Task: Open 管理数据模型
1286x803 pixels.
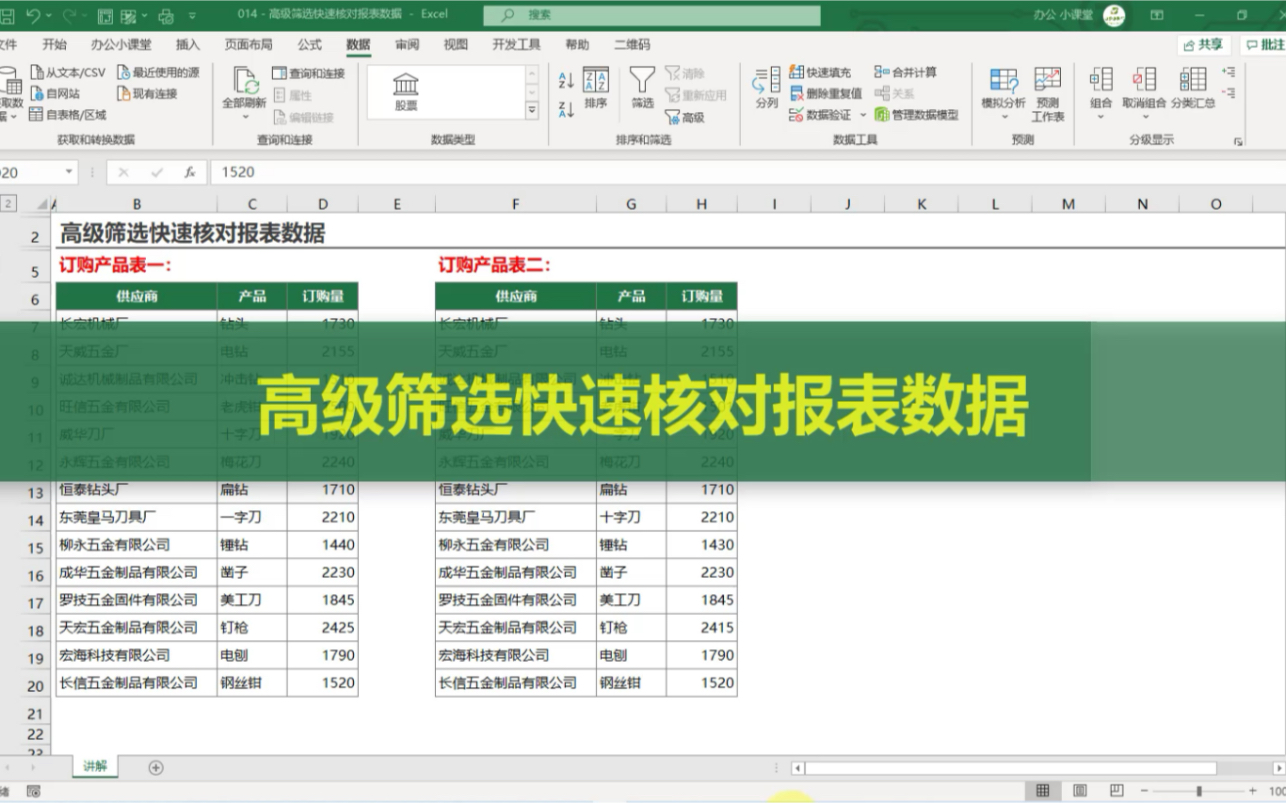Action: pos(917,115)
